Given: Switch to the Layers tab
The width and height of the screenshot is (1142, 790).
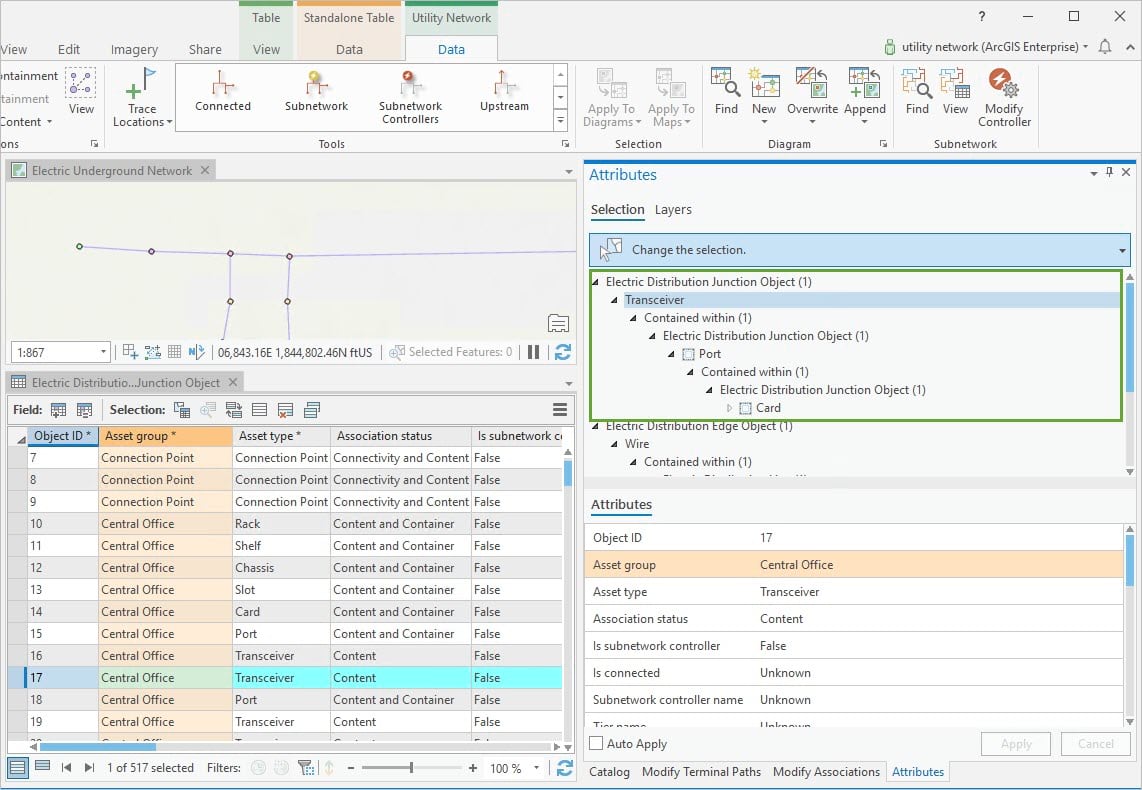Looking at the screenshot, I should pos(673,210).
